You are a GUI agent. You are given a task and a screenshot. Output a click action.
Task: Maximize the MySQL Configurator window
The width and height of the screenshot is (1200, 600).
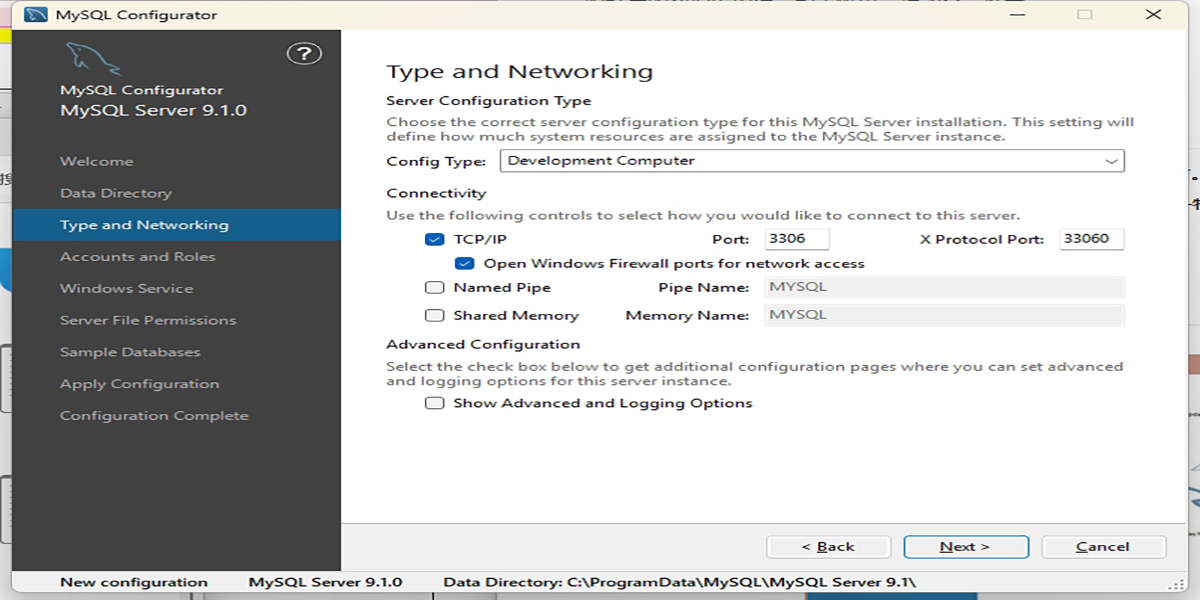coord(1084,14)
